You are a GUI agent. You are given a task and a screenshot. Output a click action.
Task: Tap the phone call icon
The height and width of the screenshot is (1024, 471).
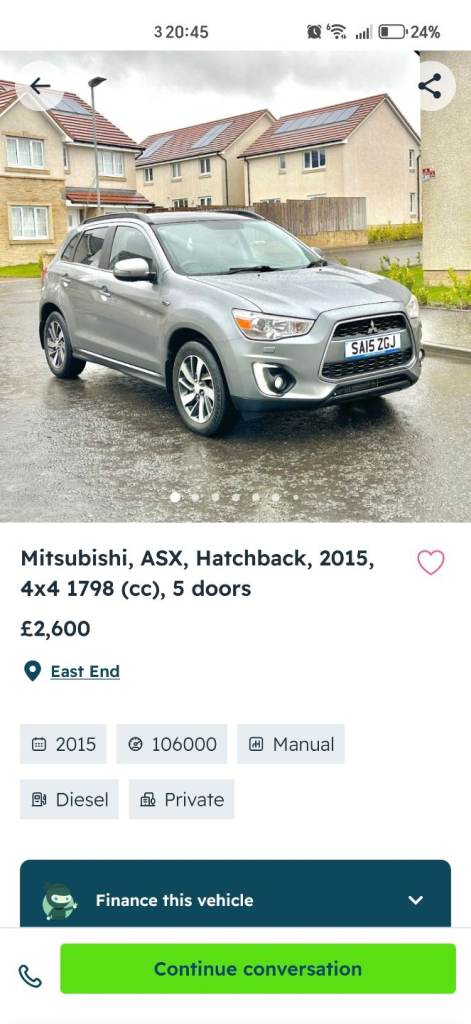30,976
